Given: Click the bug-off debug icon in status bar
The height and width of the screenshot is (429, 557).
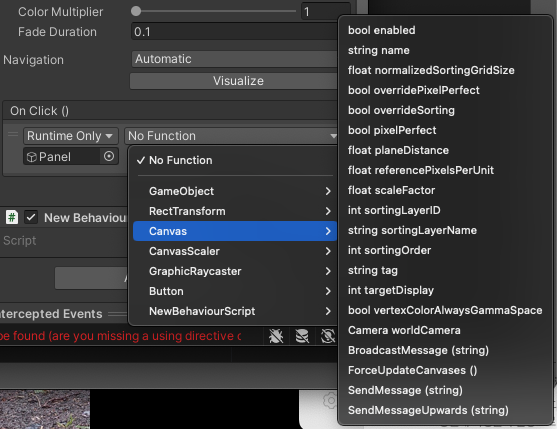Looking at the screenshot, I should coord(276,336).
